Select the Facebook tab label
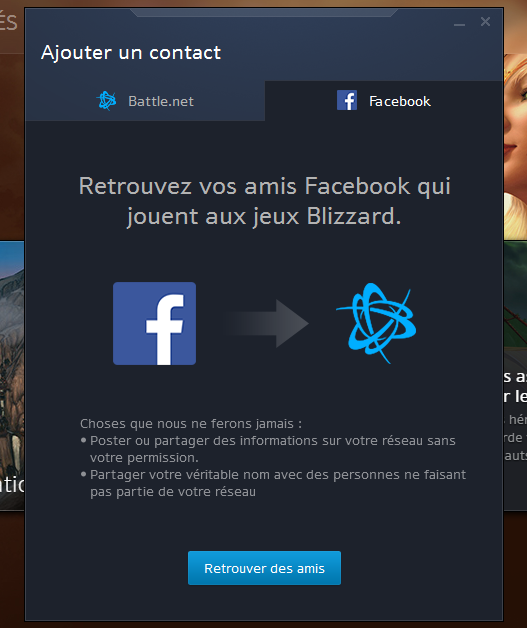Image resolution: width=527 pixels, height=628 pixels. (x=400, y=101)
